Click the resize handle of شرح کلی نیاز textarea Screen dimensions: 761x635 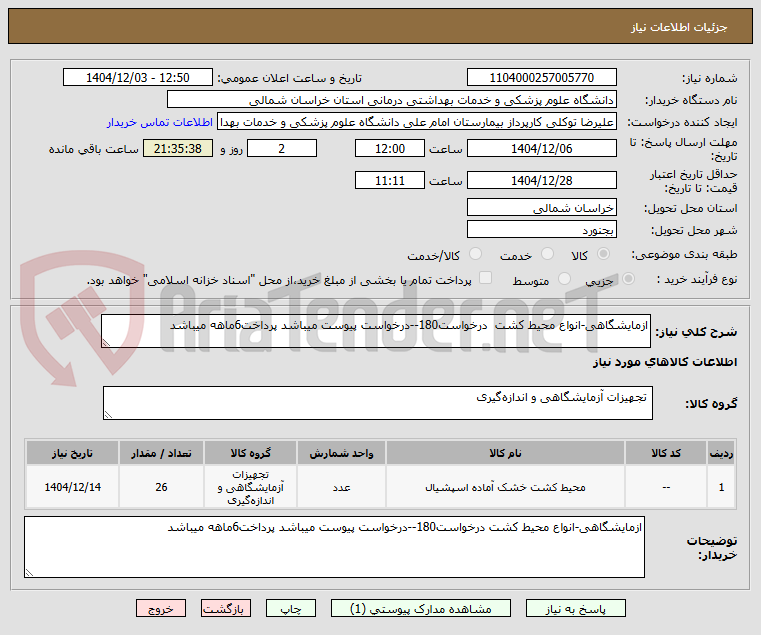(x=106, y=343)
